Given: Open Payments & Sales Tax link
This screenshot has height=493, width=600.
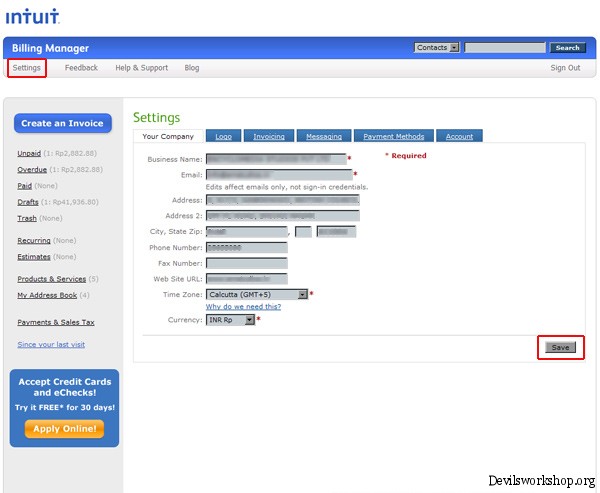Looking at the screenshot, I should (56, 322).
